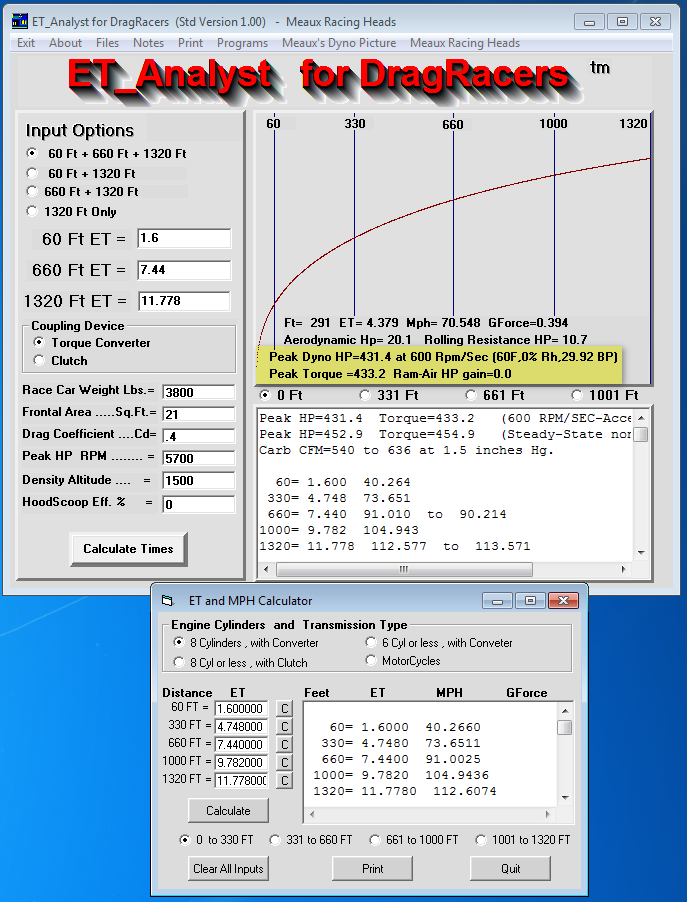Click main results scroll-down arrow
The width and height of the screenshot is (687, 902).
pyautogui.click(x=641, y=552)
